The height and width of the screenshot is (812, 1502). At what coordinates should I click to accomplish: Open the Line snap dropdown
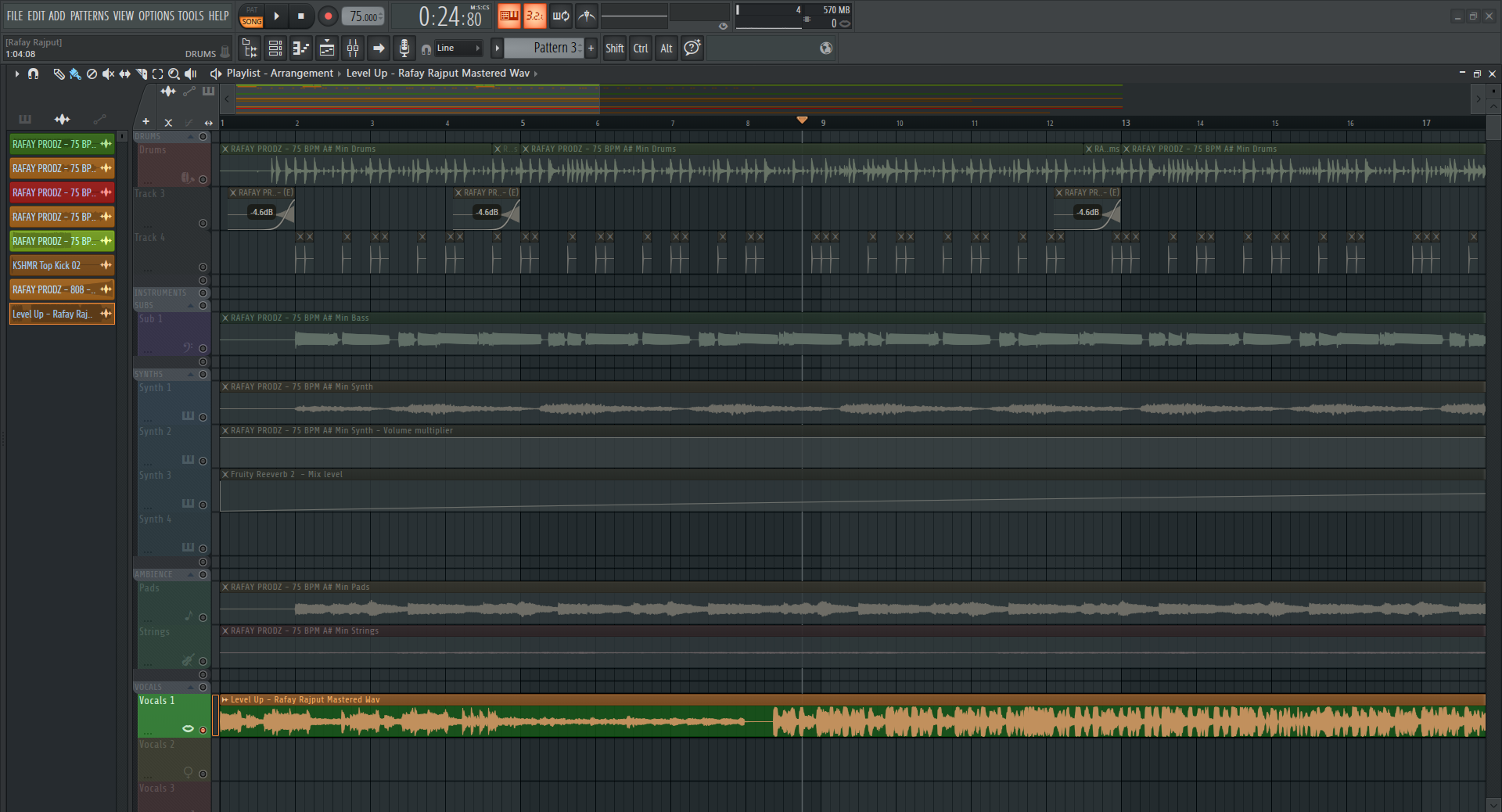[x=459, y=49]
